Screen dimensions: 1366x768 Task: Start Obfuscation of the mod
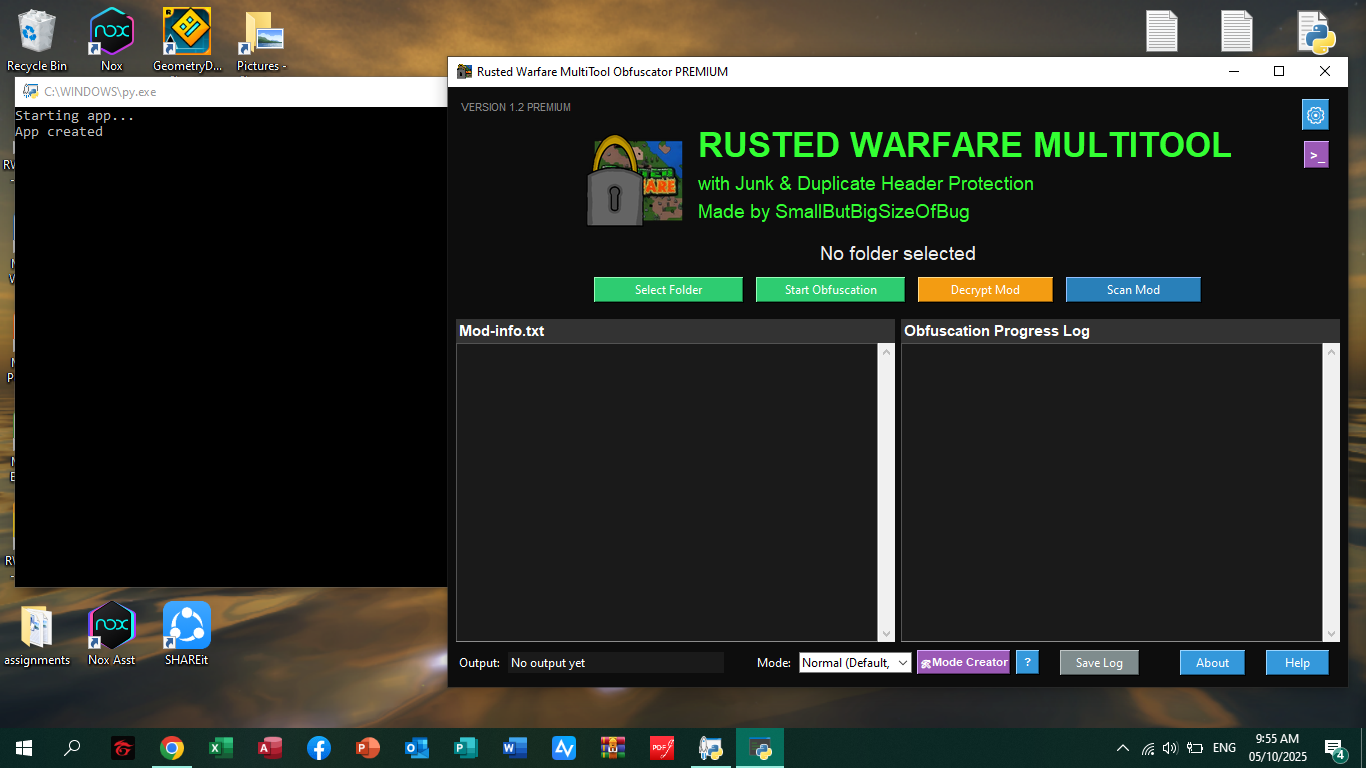[830, 289]
